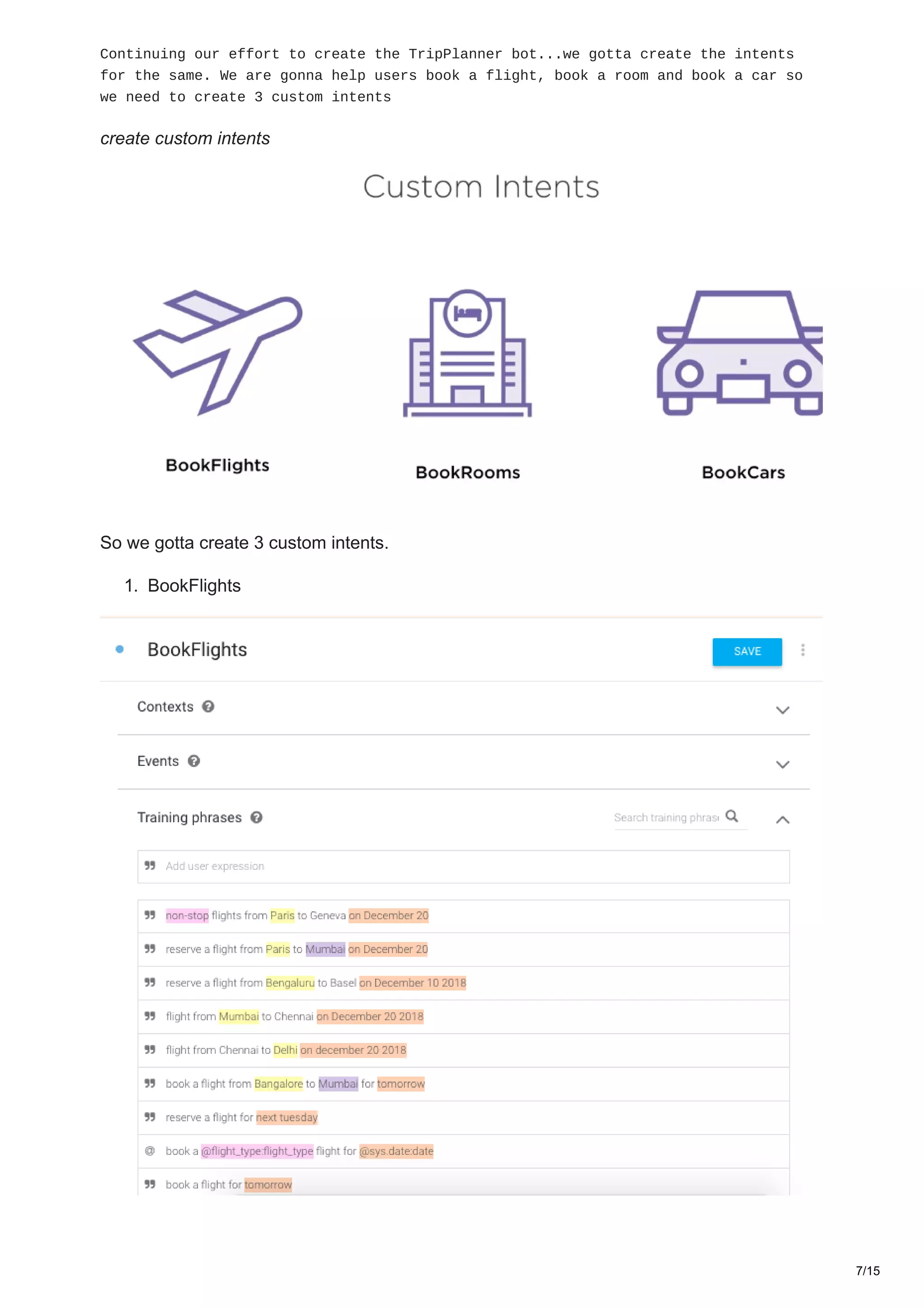Select yellow 'Paris' annotation in non-stop phrase
The height and width of the screenshot is (1308, 924).
pyautogui.click(x=282, y=915)
